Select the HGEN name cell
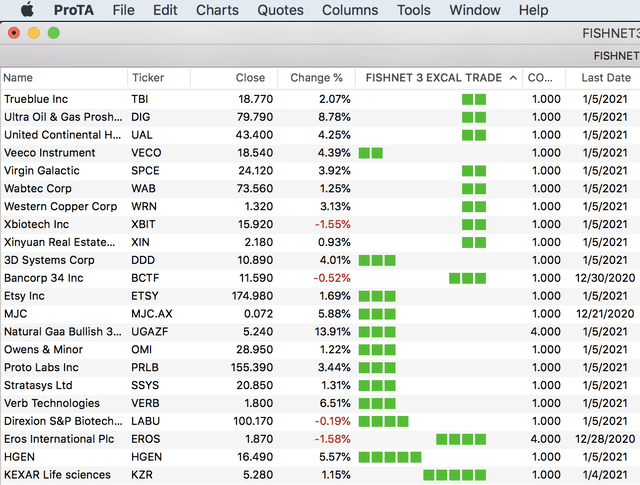This screenshot has height=485, width=640. click(19, 457)
